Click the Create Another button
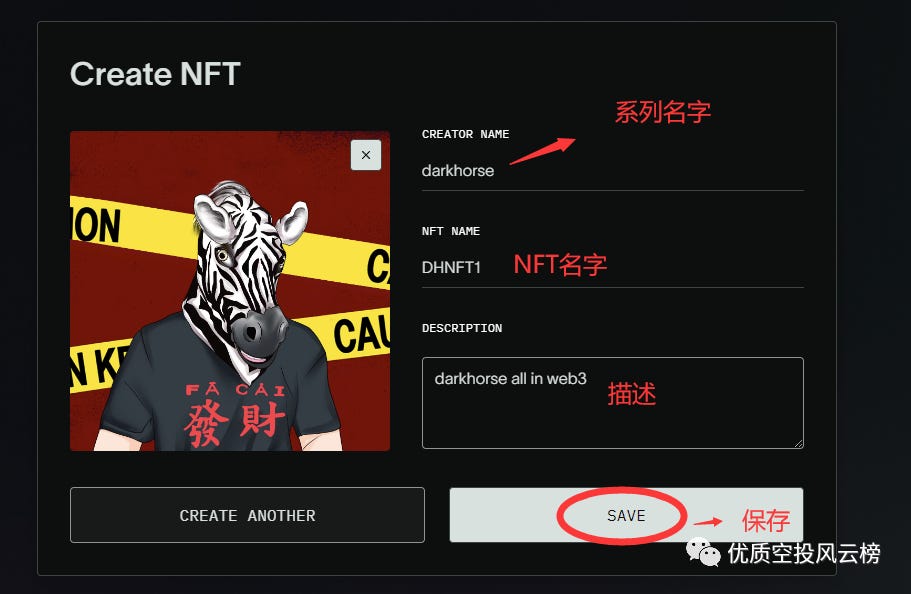Viewport: 911px width, 594px height. point(248,515)
